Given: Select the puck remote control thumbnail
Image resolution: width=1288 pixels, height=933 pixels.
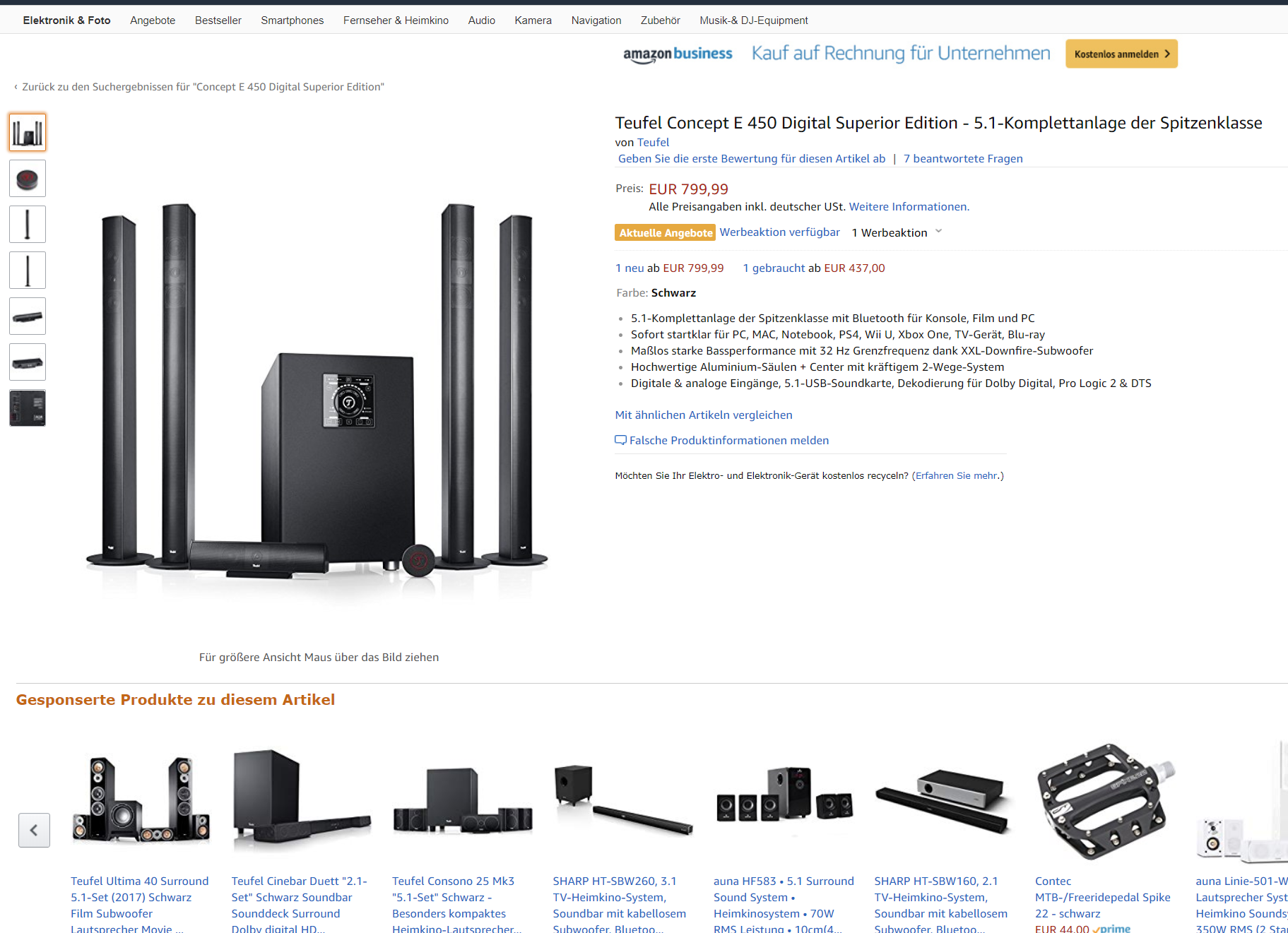Looking at the screenshot, I should 28,178.
